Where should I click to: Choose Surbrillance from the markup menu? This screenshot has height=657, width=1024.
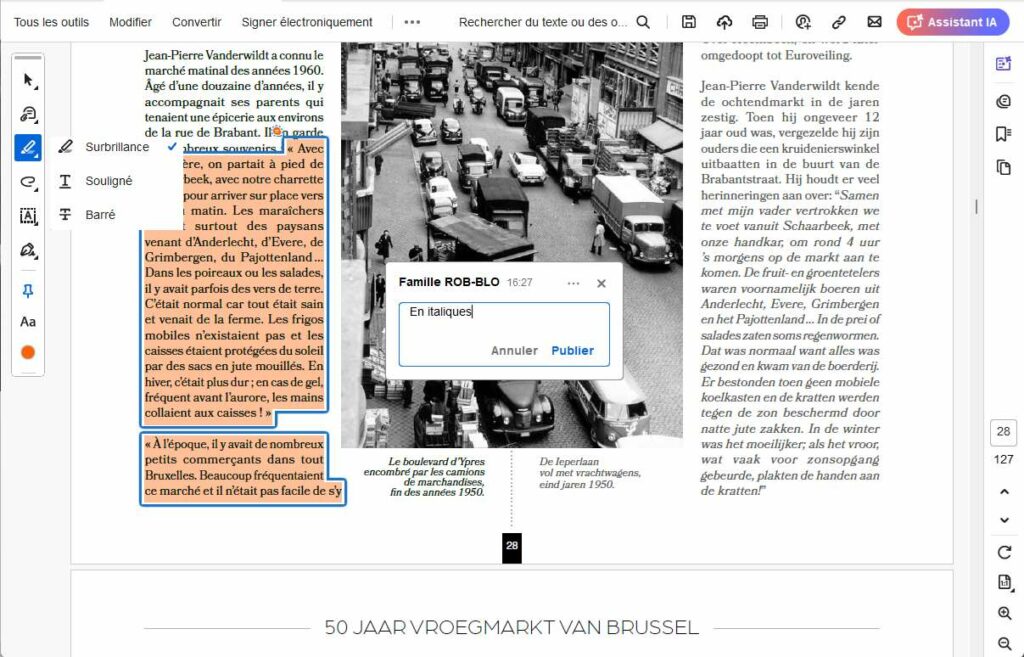pyautogui.click(x=117, y=147)
